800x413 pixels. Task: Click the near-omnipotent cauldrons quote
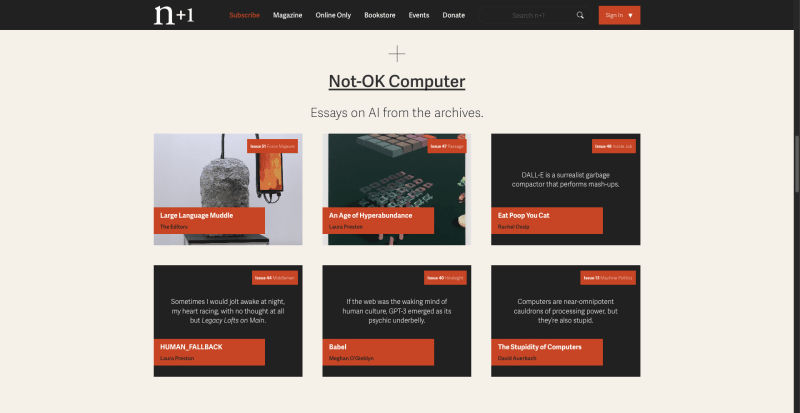click(x=565, y=311)
